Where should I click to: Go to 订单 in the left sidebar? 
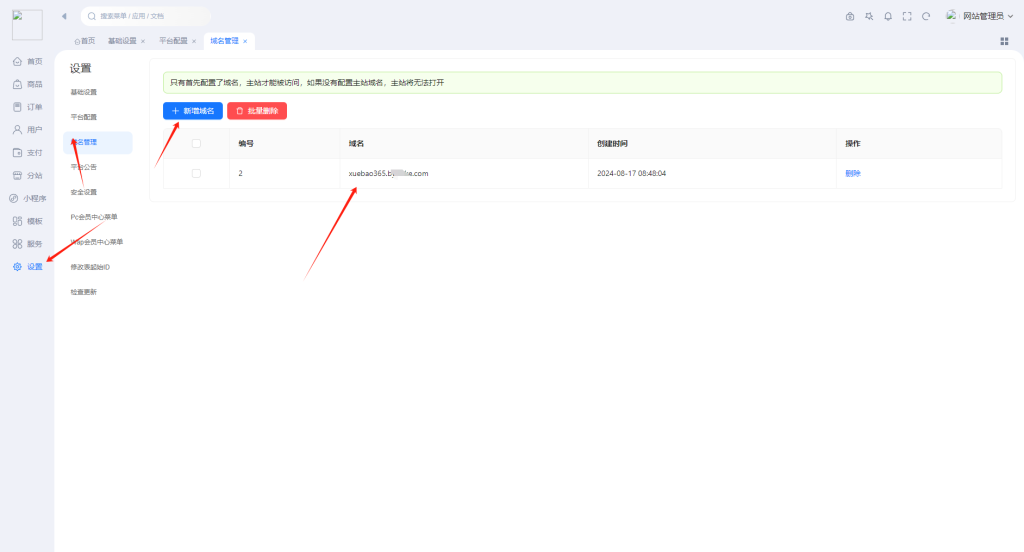click(x=28, y=107)
